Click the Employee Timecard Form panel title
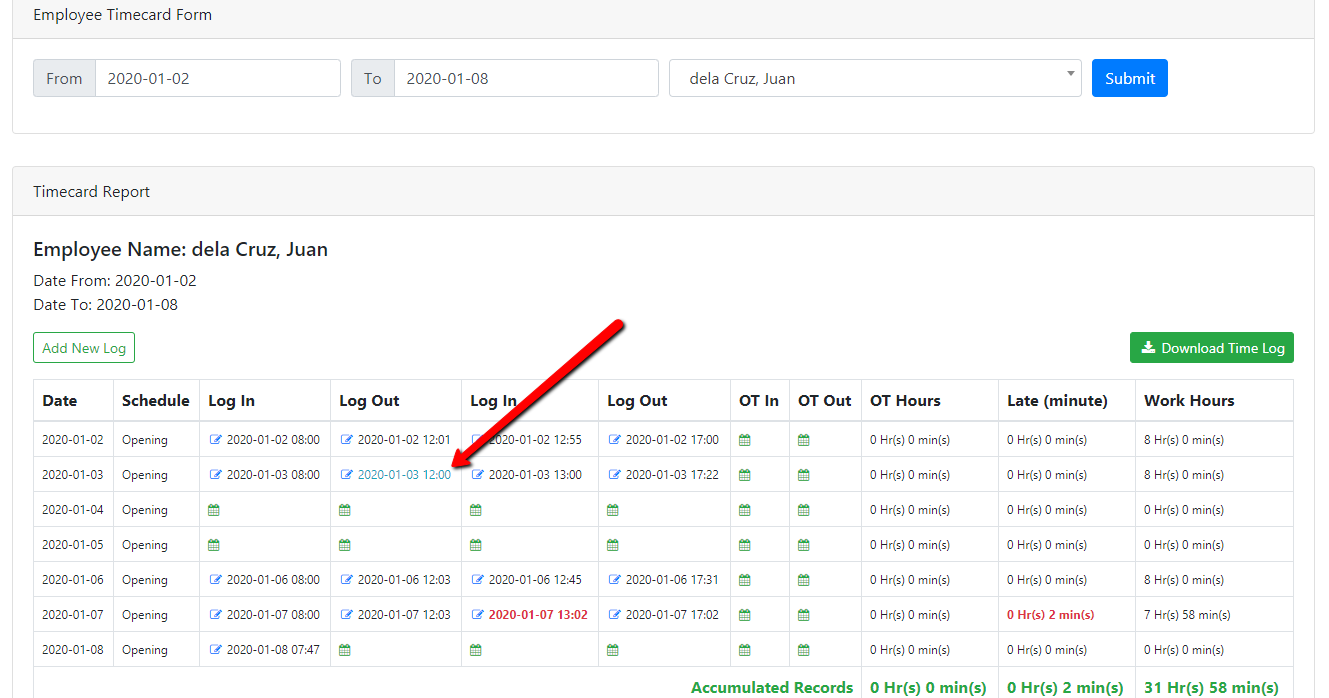This screenshot has width=1329, height=698. pyautogui.click(x=122, y=15)
